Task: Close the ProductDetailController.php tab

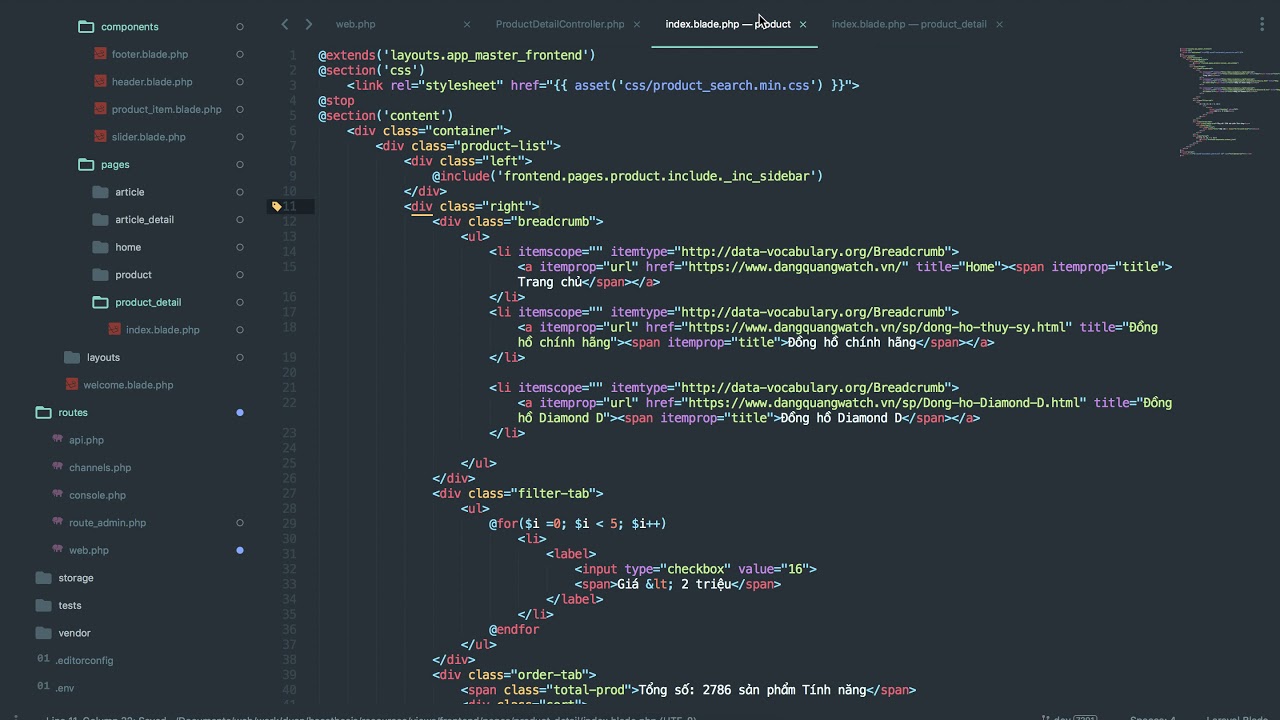Action: tap(636, 24)
